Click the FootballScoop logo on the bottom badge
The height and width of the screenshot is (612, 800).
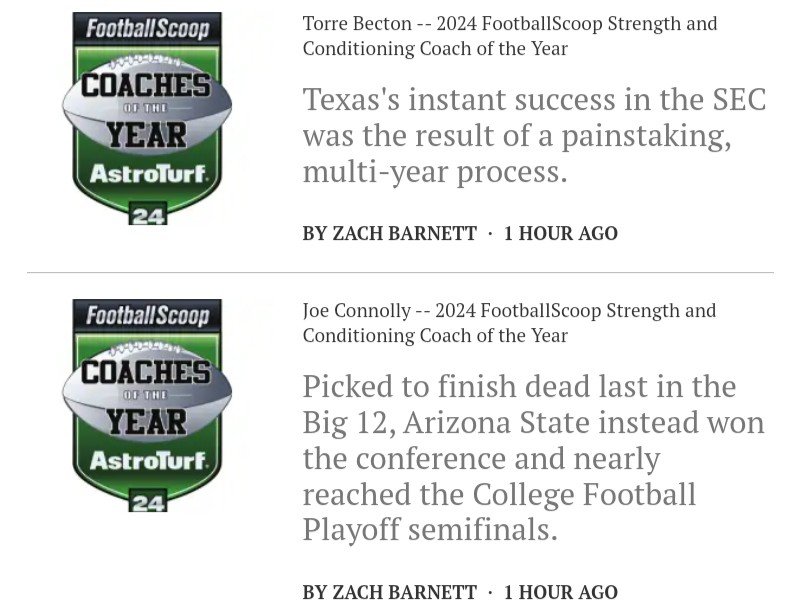[x=147, y=316]
